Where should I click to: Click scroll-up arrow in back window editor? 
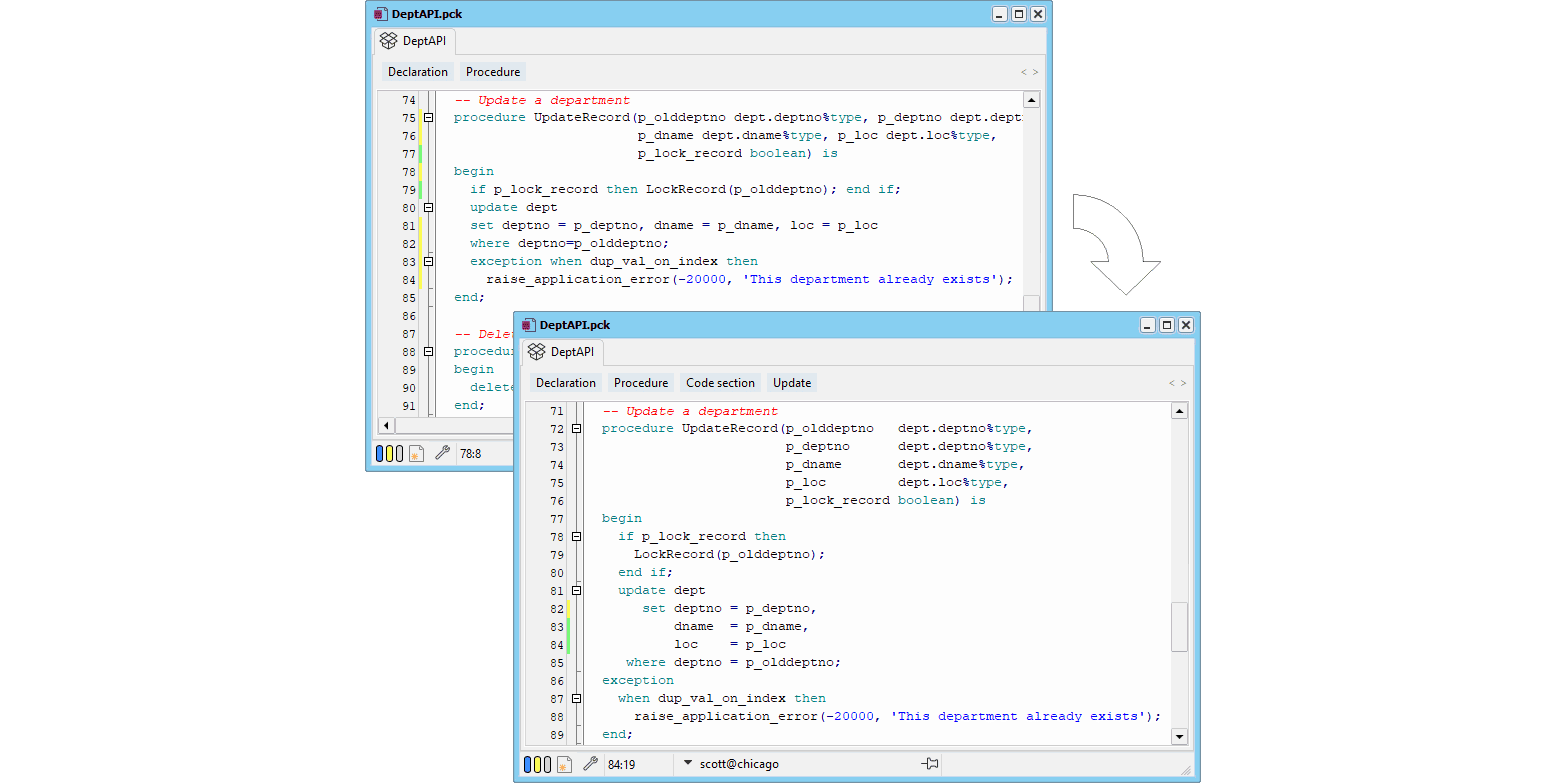click(1031, 100)
